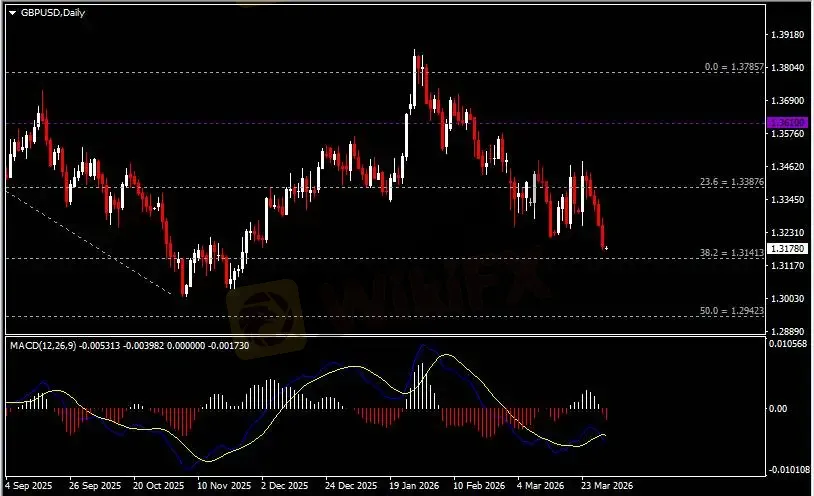Click the MACD scale value 0.010568
Image resolution: width=814 pixels, height=496 pixels.
coord(788,344)
